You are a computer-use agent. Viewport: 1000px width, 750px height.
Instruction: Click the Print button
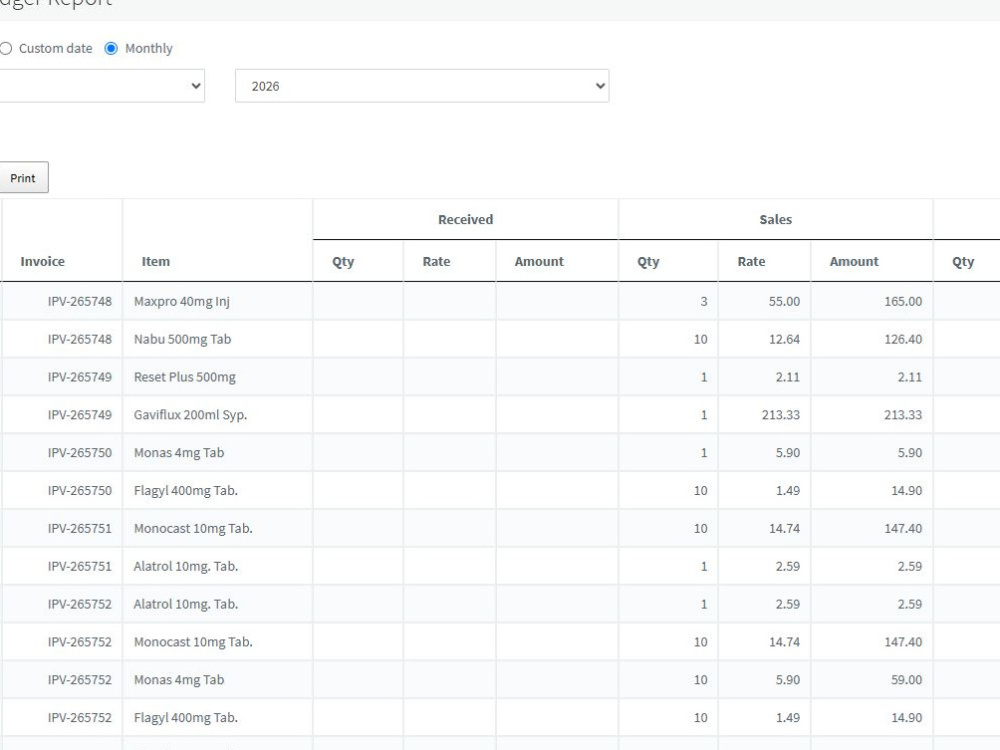click(x=23, y=178)
